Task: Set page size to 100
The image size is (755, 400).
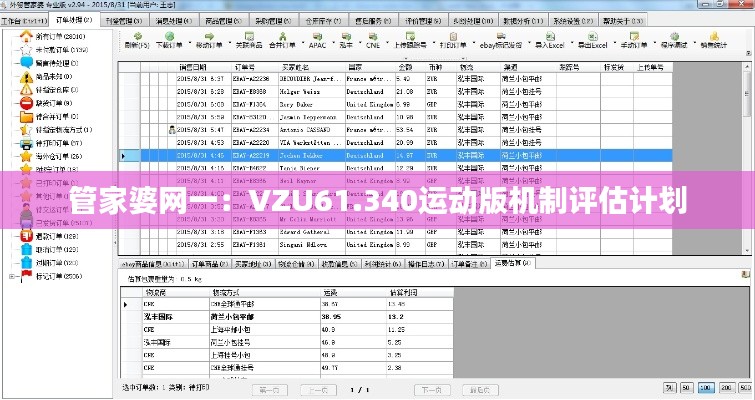Action: 706,387
